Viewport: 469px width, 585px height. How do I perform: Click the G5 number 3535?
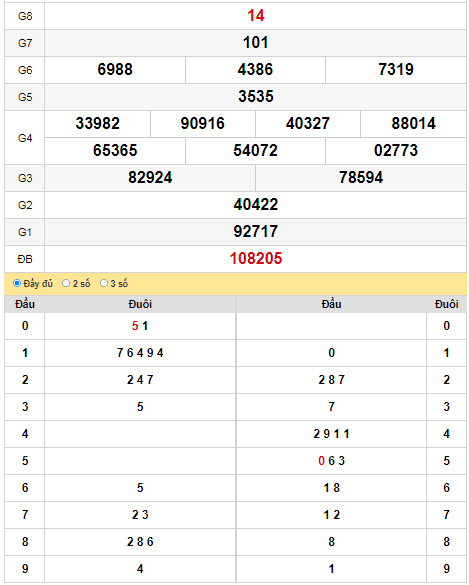(256, 96)
